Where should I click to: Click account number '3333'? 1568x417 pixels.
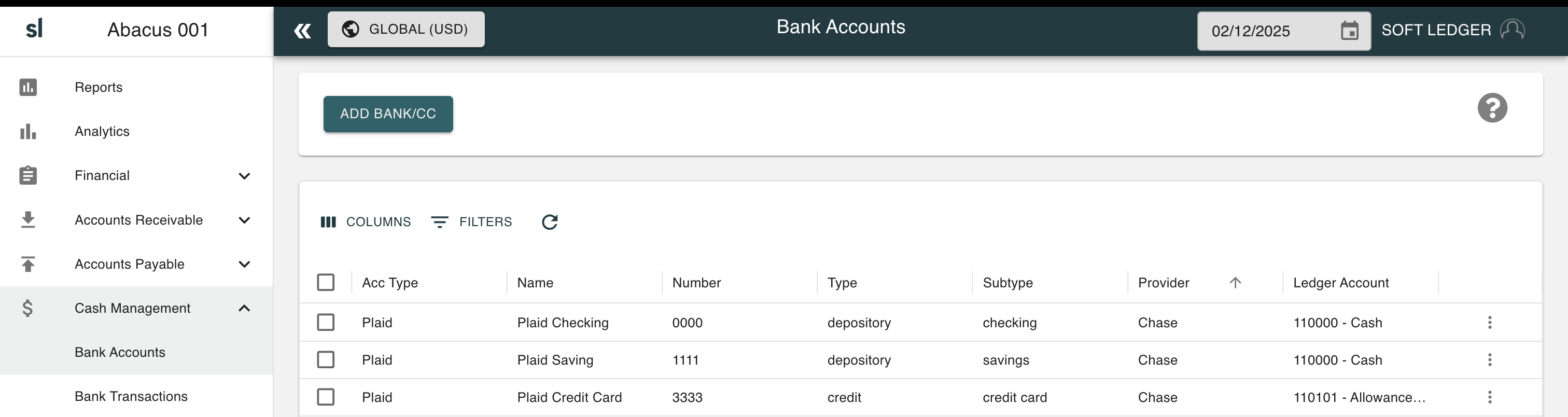tap(687, 397)
